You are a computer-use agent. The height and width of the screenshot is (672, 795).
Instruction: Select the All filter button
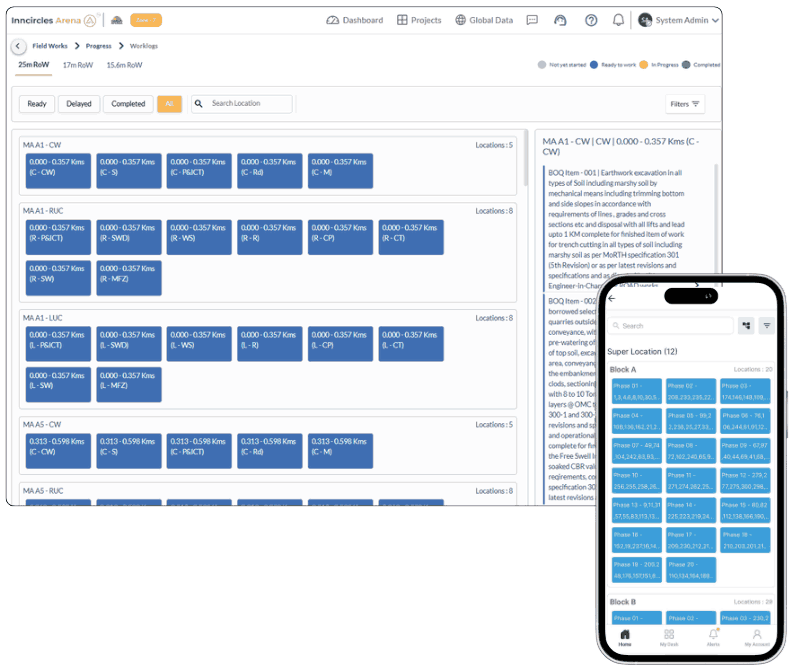pos(169,104)
